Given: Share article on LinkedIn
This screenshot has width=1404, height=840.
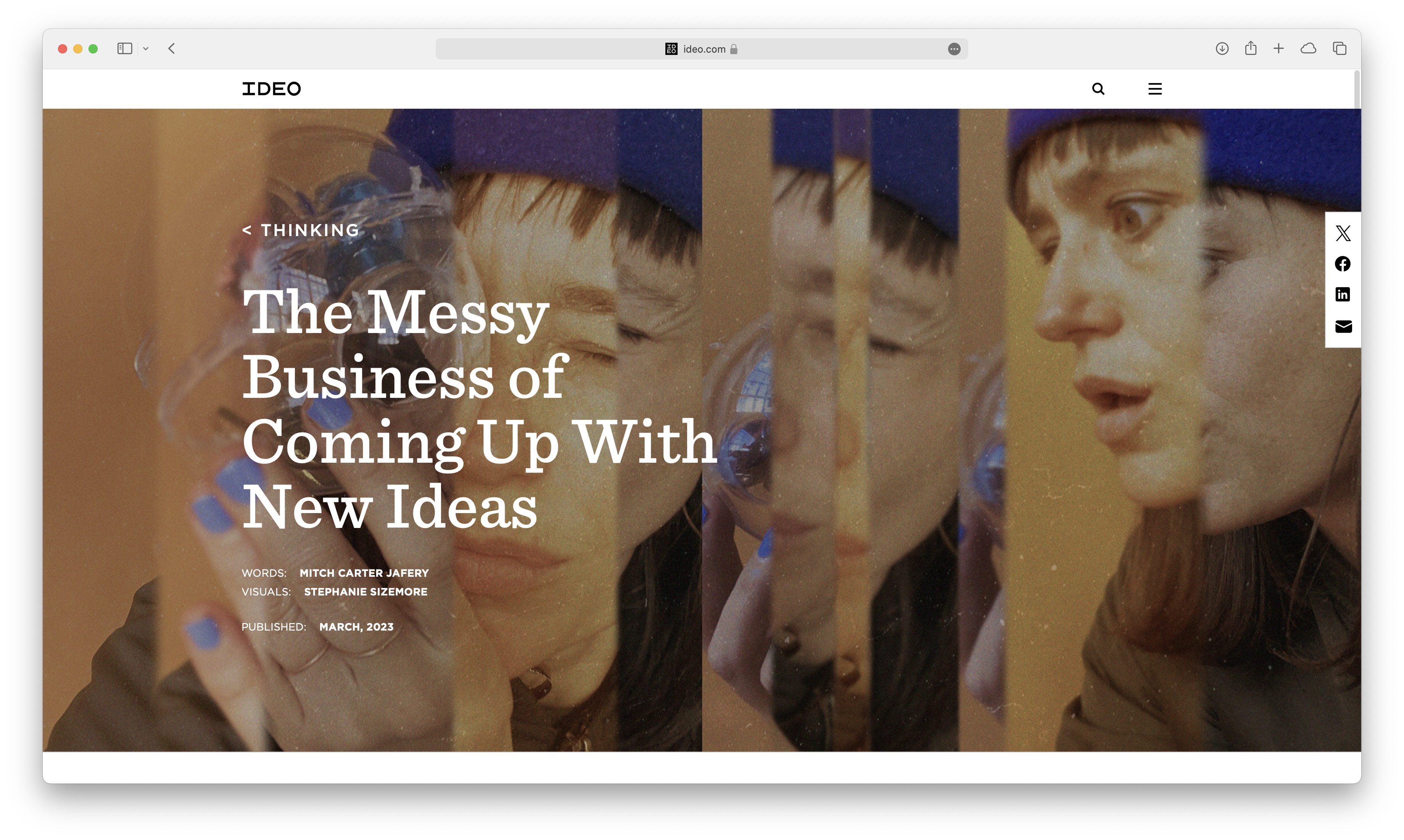Looking at the screenshot, I should point(1343,294).
